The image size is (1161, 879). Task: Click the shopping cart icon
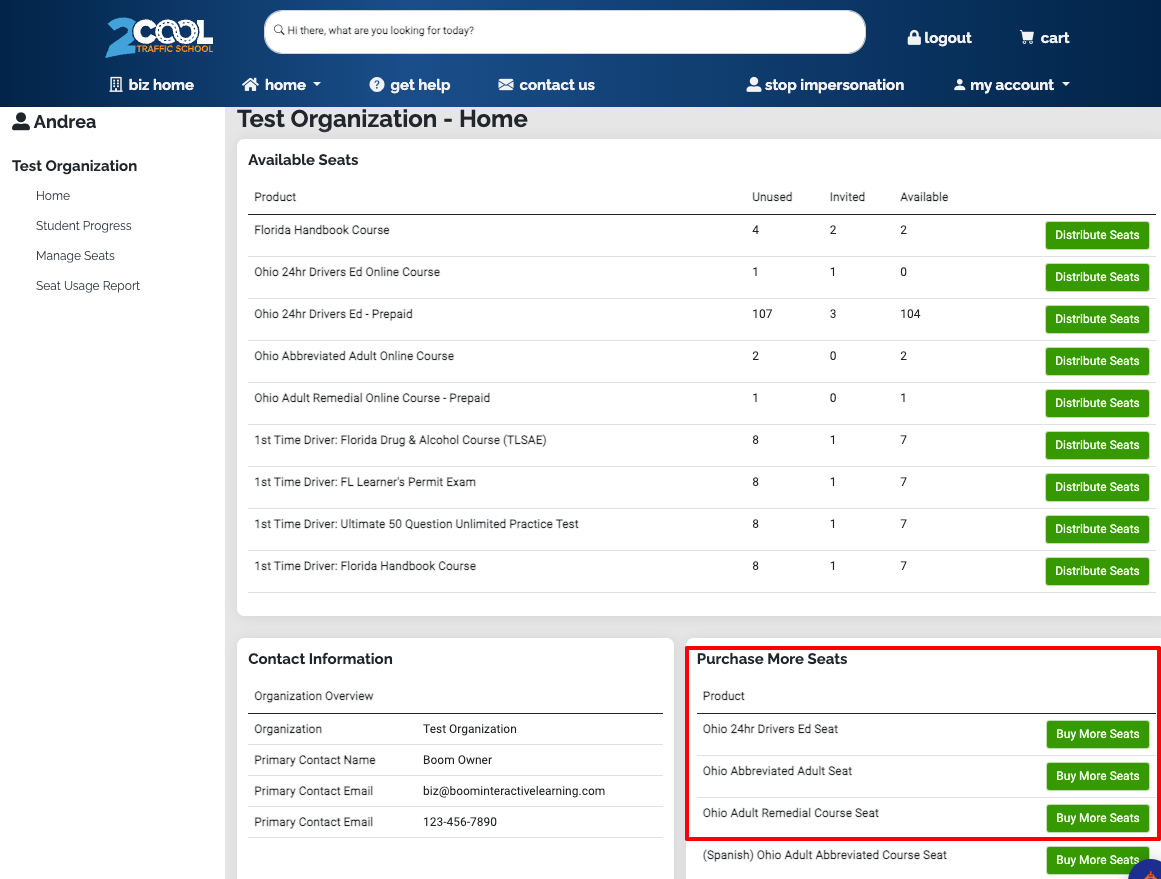[x=1026, y=37]
